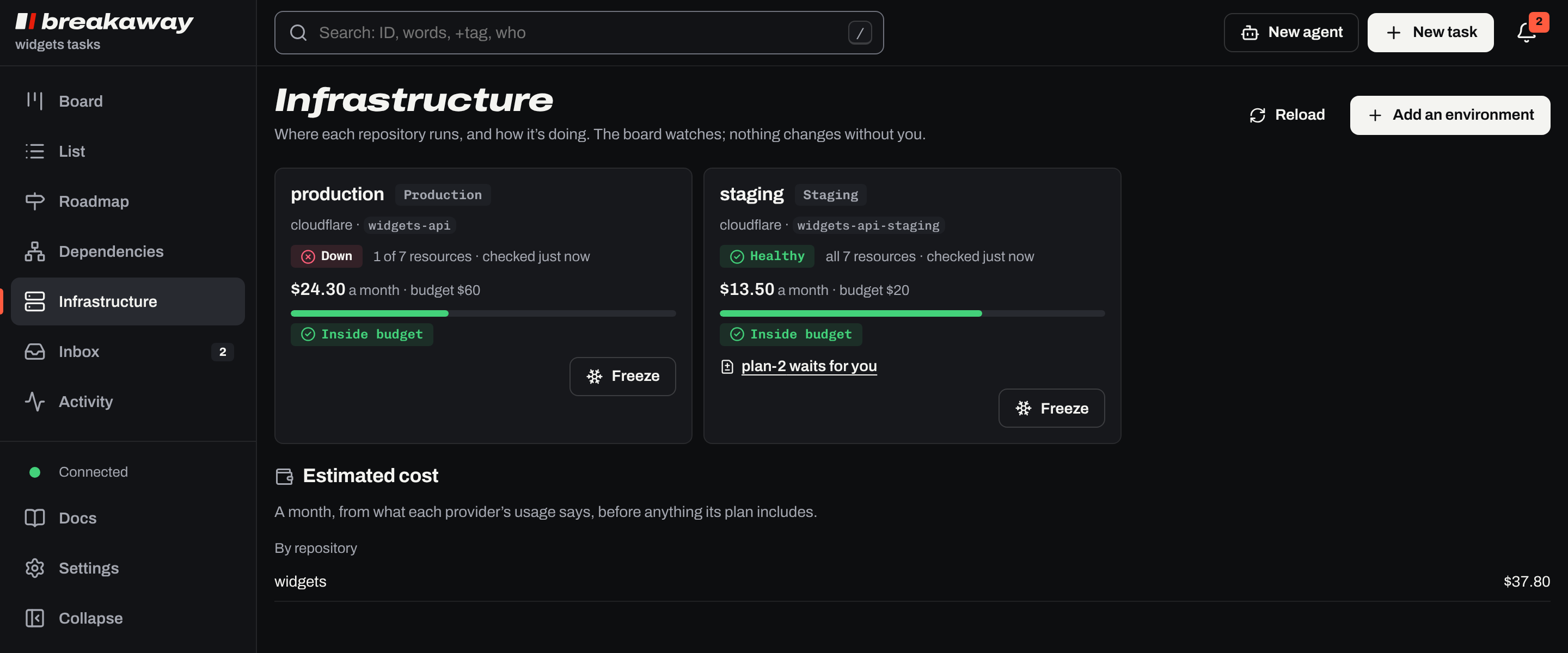
Task: Click the List lines icon
Action: coord(35,151)
